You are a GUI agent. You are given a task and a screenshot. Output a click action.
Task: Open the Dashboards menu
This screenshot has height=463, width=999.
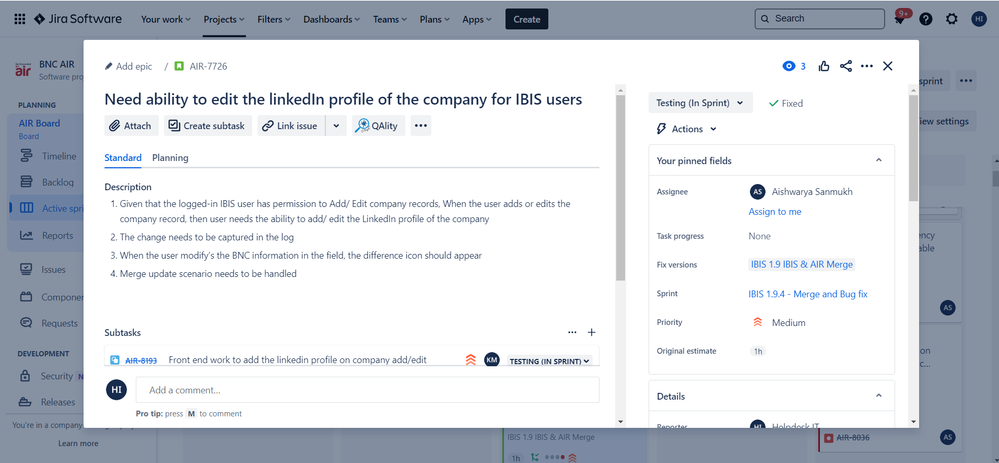(x=331, y=19)
